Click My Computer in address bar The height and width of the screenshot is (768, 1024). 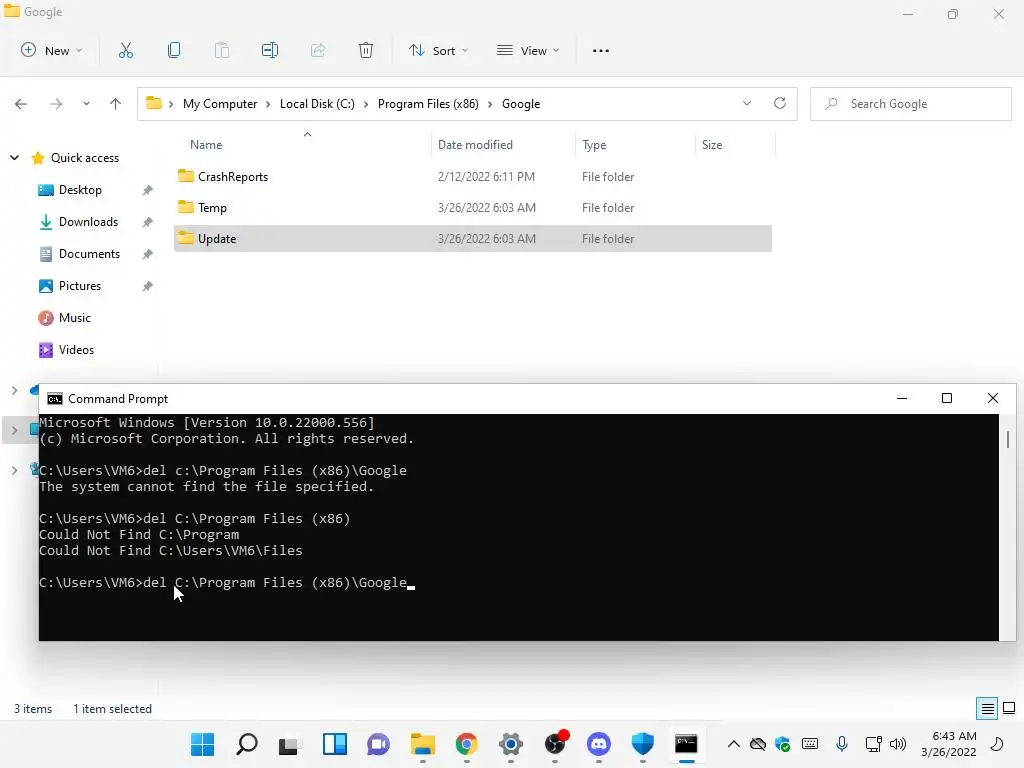220,104
